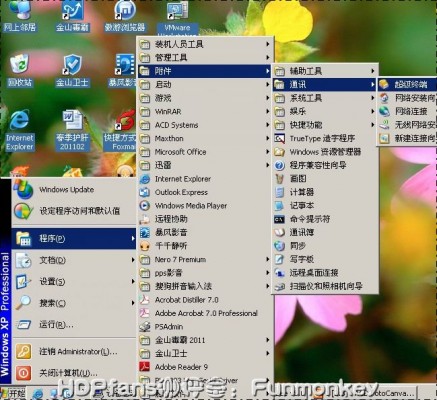
Task: Select 通讯 communications menu item
Action: pos(324,84)
